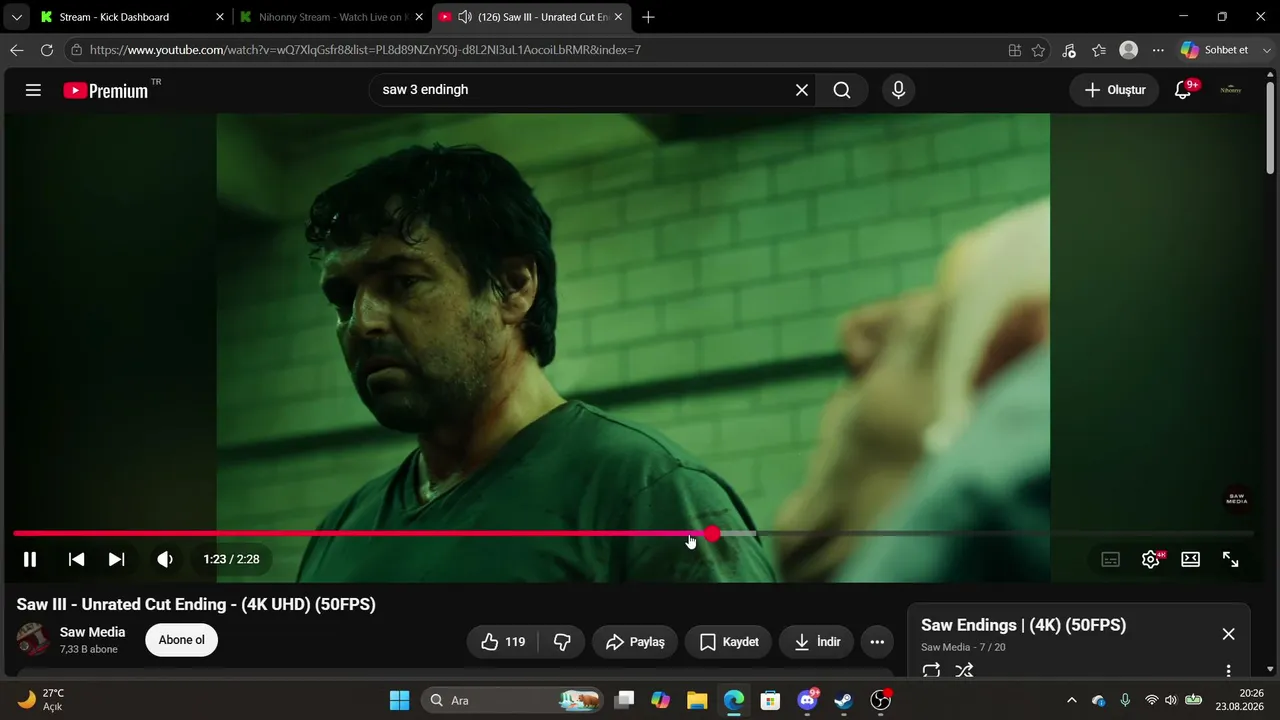Open the playlist panel three-dot options
The width and height of the screenshot is (1280, 720).
1229,671
